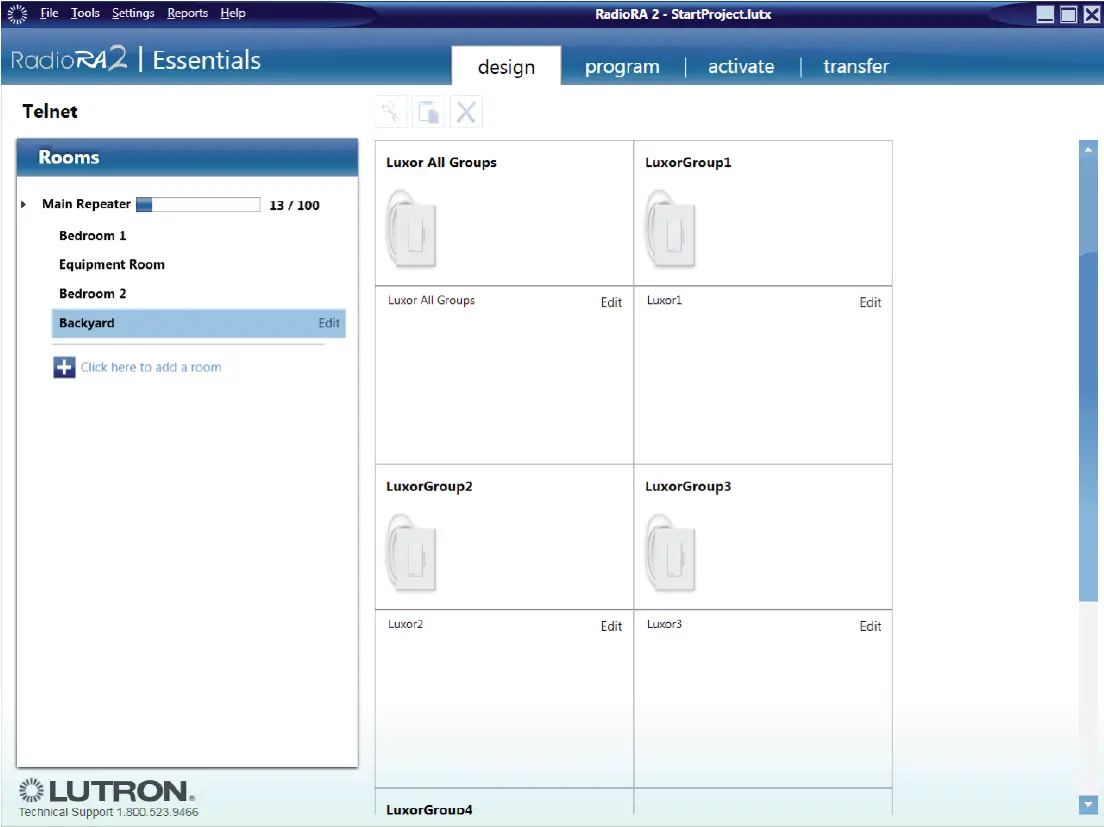This screenshot has height=827, width=1104.
Task: Select the LuxorGroup2 dimmer icon
Action: point(411,553)
